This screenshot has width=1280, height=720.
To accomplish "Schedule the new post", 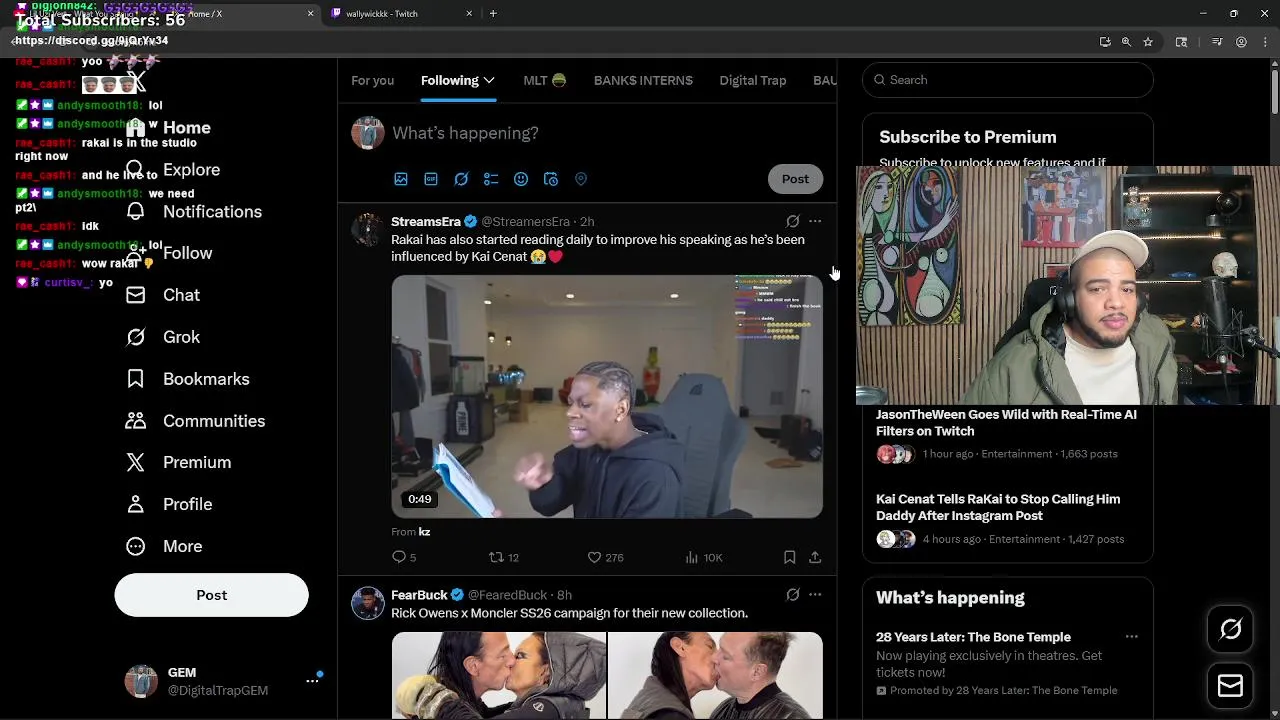I will 551,179.
